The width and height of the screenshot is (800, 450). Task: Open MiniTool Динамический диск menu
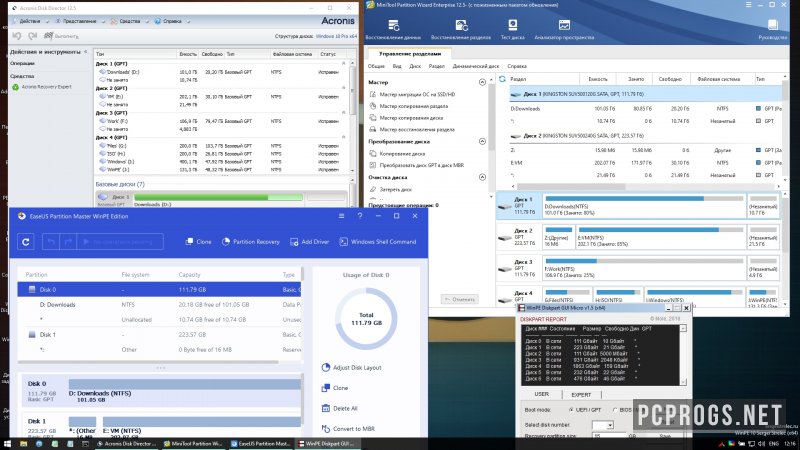click(476, 66)
